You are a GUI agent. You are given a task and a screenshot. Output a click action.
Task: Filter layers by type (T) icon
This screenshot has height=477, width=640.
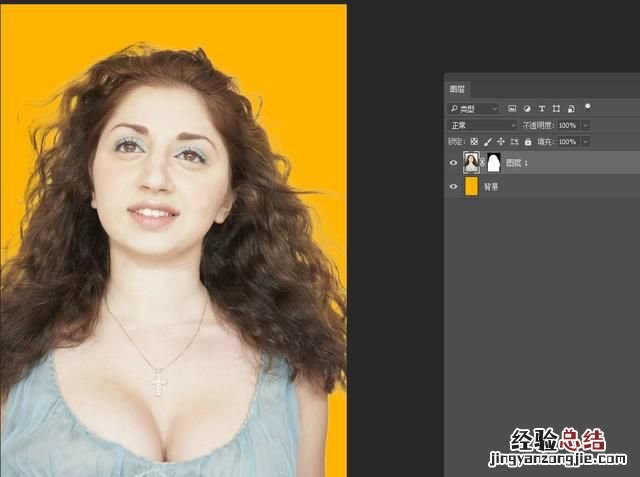pos(542,108)
